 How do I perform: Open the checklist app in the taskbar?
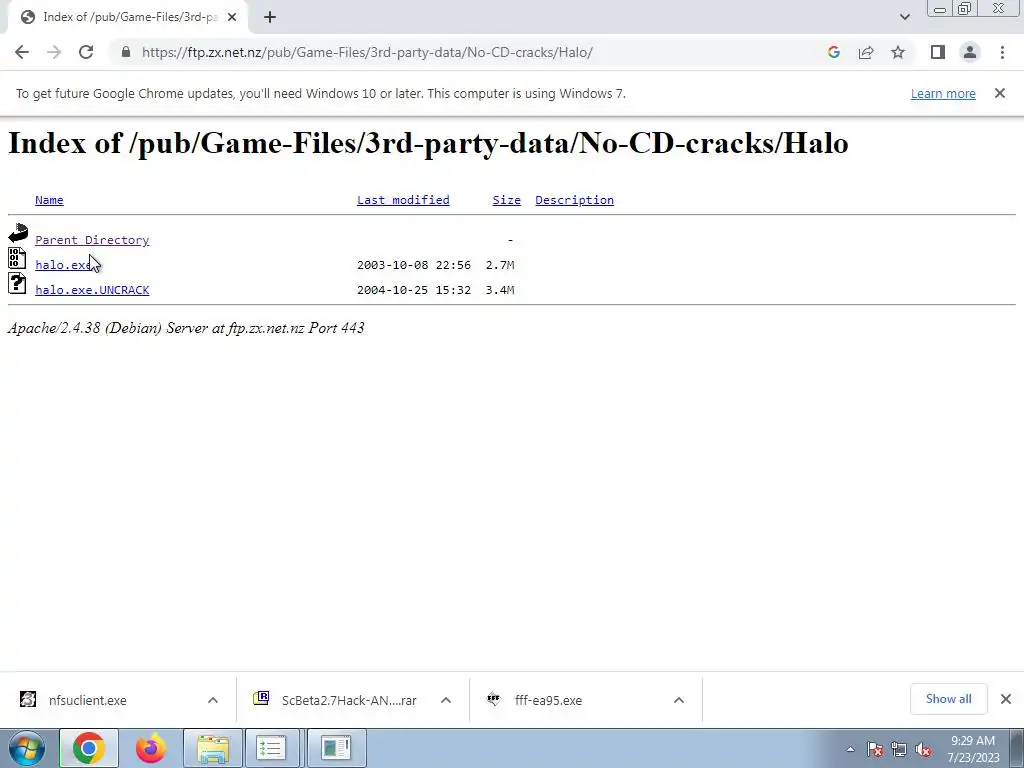click(270, 748)
